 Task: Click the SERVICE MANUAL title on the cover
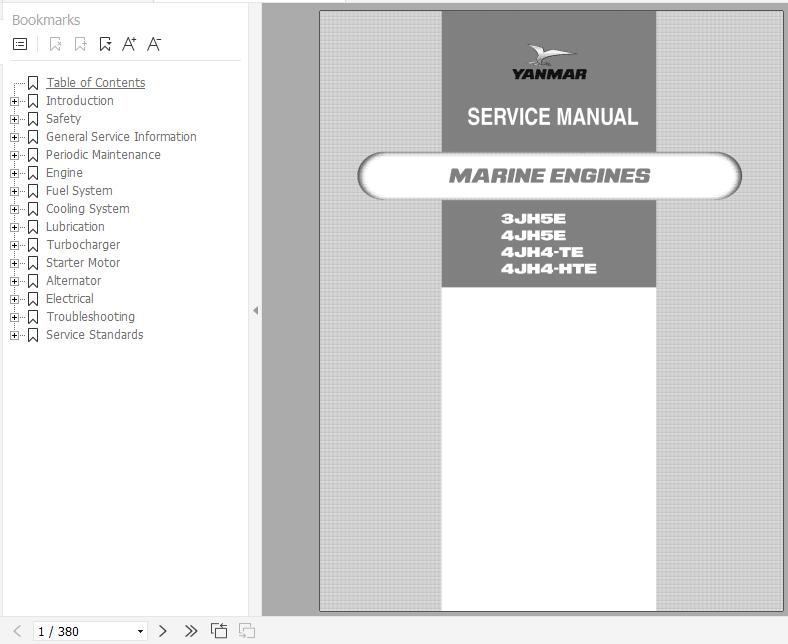click(x=552, y=117)
